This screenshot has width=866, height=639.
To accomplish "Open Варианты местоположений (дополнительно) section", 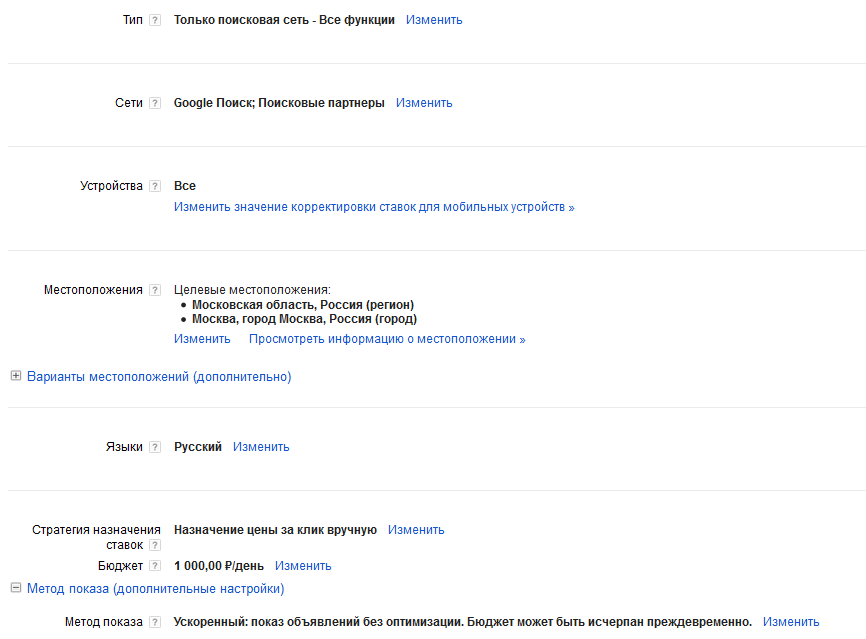I will click(x=159, y=377).
